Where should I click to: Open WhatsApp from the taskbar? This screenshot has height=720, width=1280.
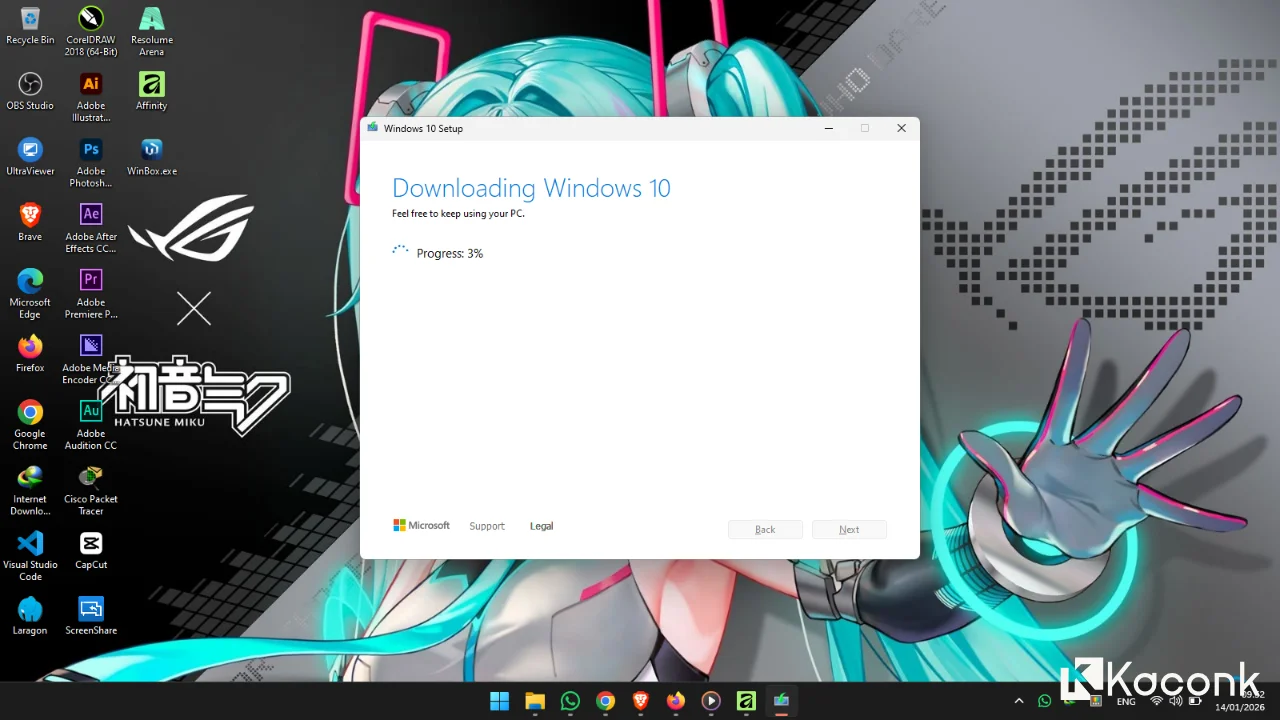click(570, 701)
